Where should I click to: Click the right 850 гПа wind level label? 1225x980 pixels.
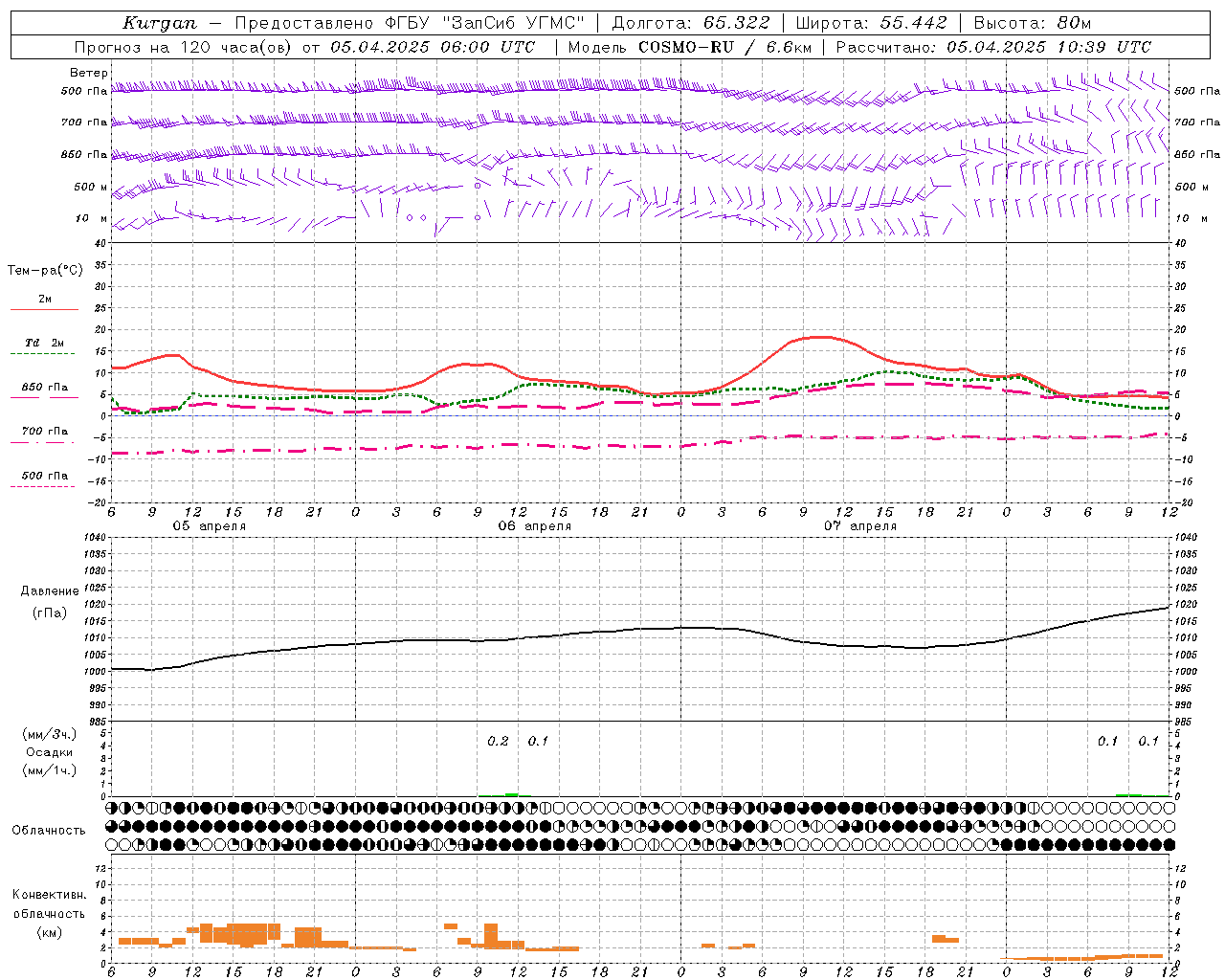point(1197,154)
